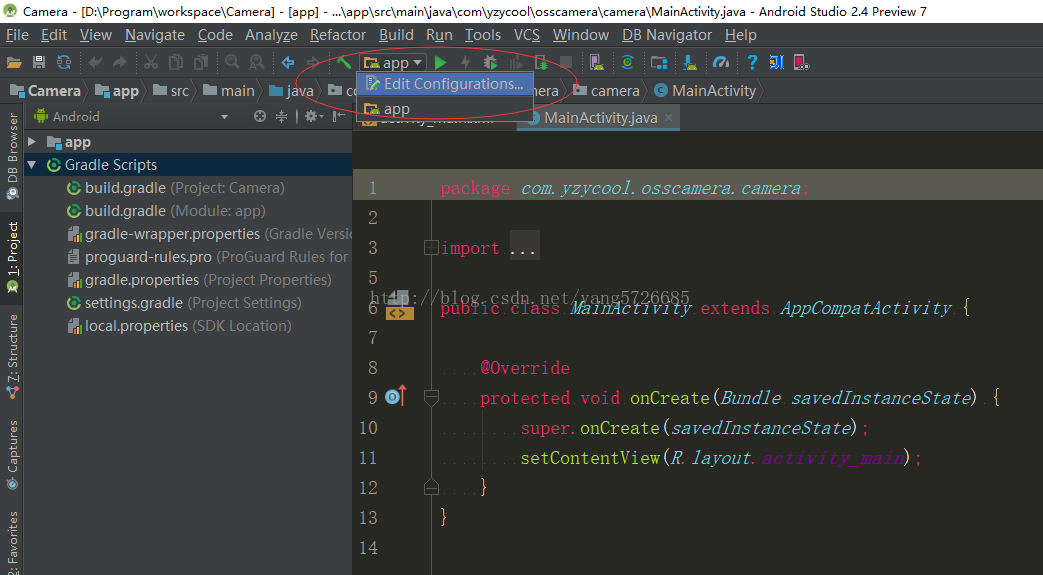1043x575 pixels.
Task: Click the onCreate override gutter icon
Action: click(395, 397)
